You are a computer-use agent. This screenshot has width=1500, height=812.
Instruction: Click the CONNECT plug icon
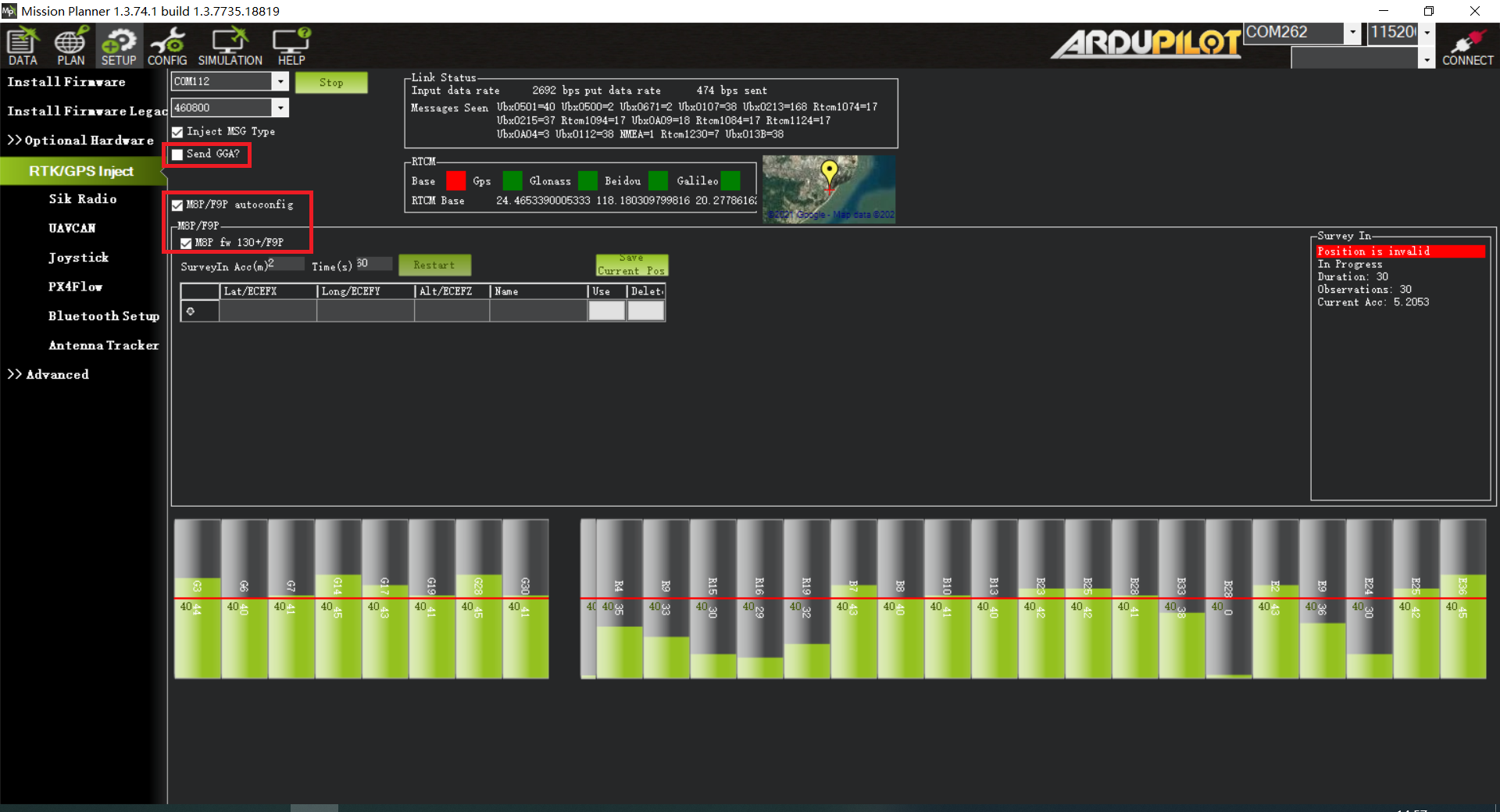(1467, 46)
